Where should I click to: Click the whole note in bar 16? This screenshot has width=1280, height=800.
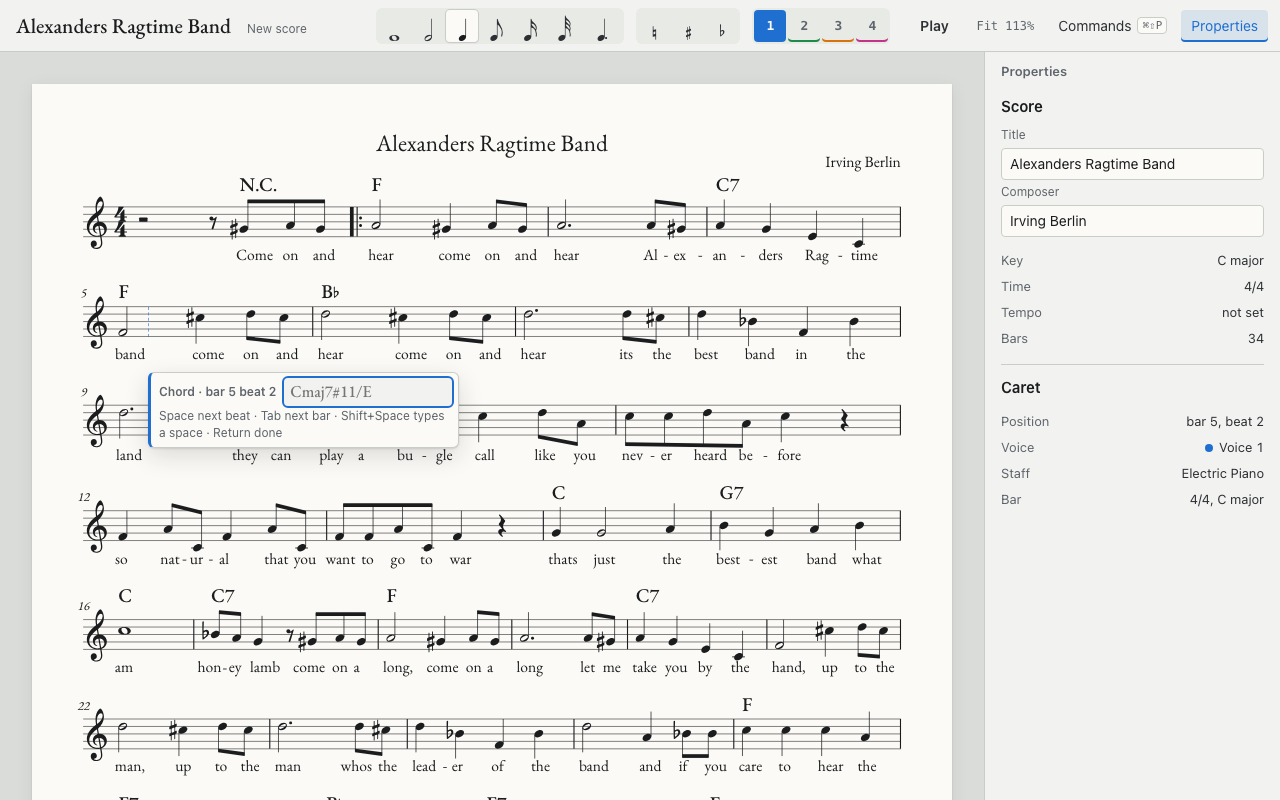point(124,631)
